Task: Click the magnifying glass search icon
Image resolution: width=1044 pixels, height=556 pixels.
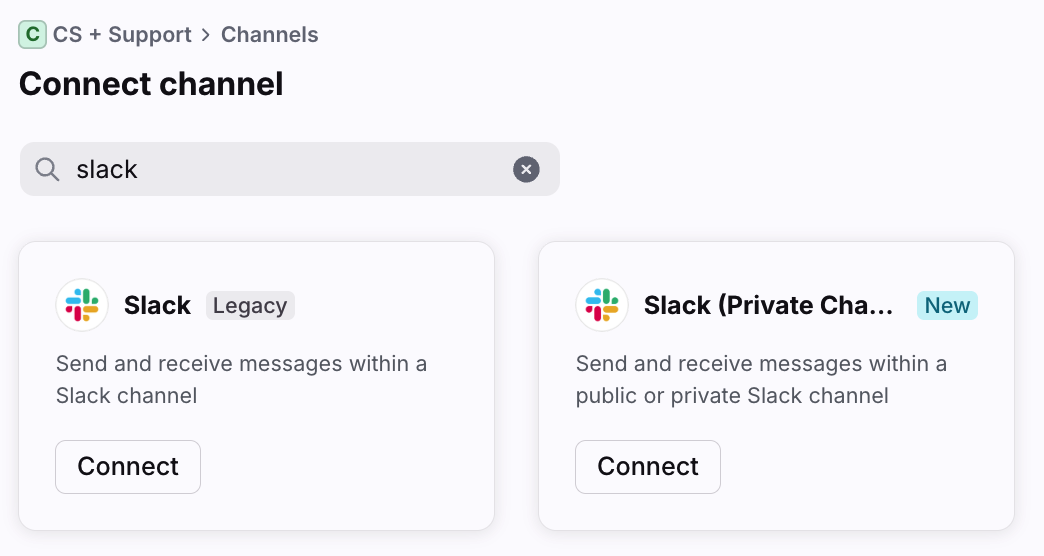Action: (x=47, y=169)
